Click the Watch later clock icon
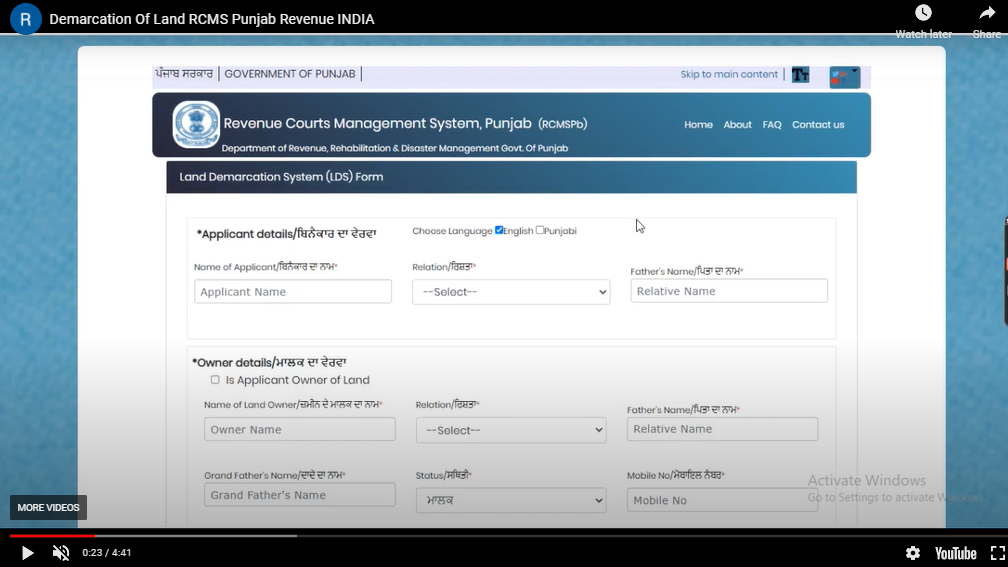The width and height of the screenshot is (1008, 567). (923, 13)
